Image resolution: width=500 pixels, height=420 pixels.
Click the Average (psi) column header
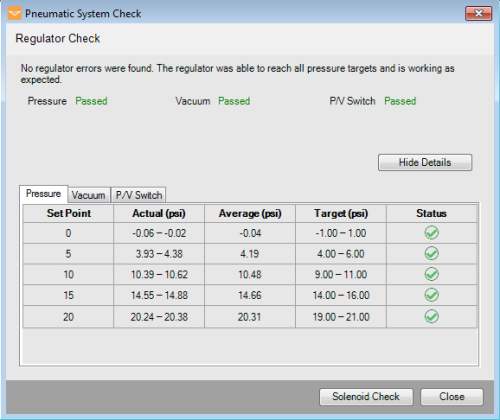(x=250, y=213)
